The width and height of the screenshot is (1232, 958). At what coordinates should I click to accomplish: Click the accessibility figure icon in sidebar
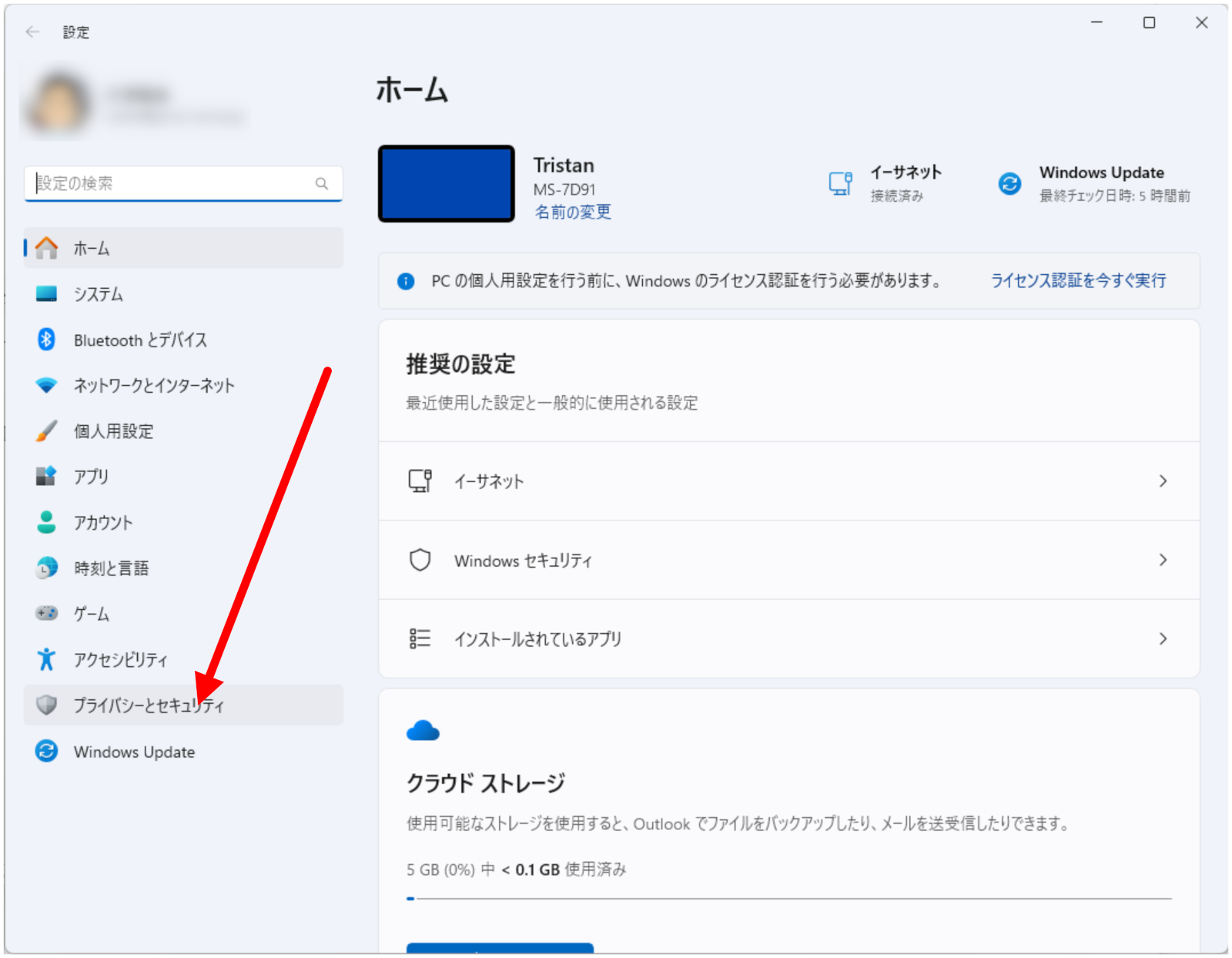pos(46,659)
